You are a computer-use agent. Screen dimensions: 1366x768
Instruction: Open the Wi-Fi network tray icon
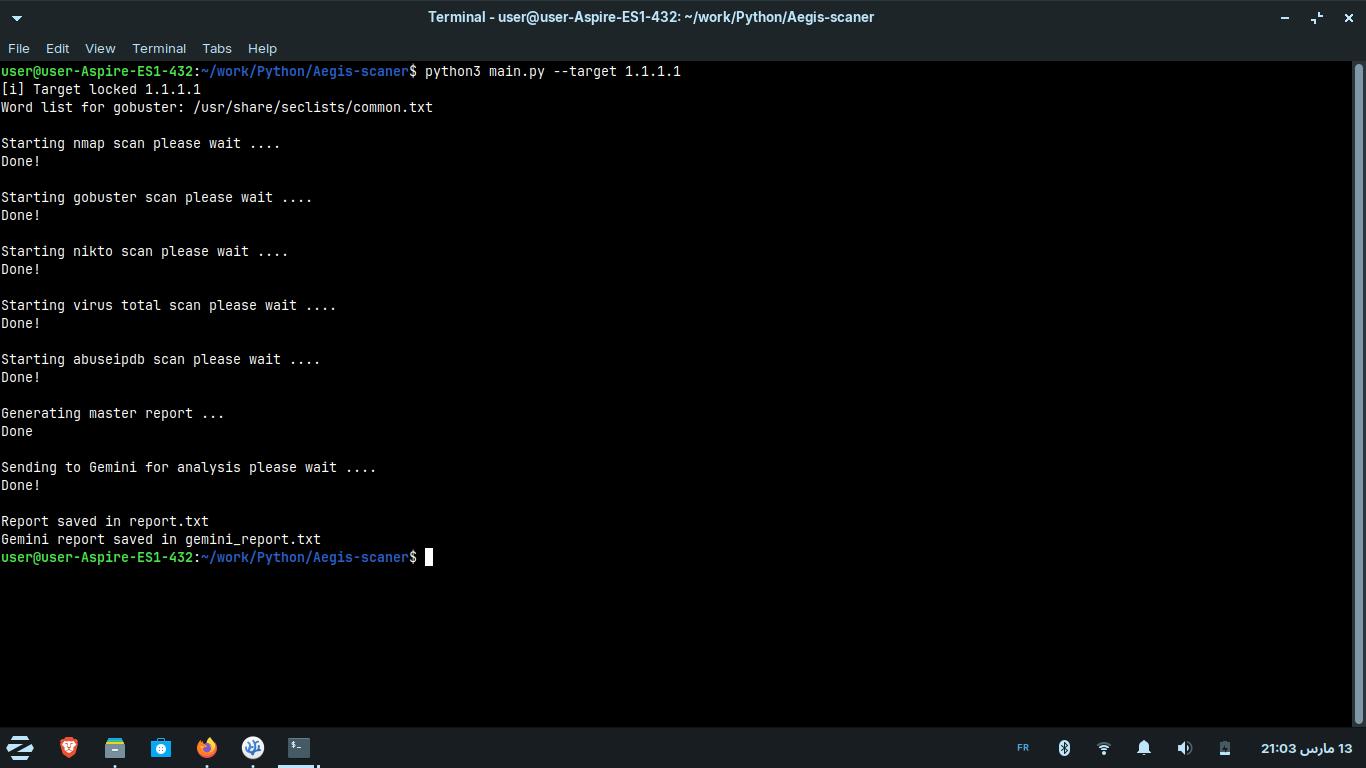[x=1104, y=748]
